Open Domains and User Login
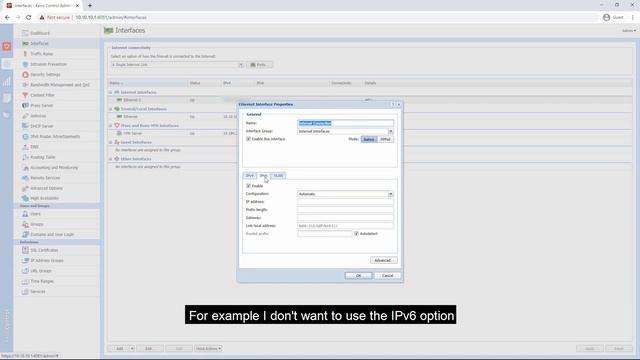Screen dimensions: 640x360 [52, 235]
